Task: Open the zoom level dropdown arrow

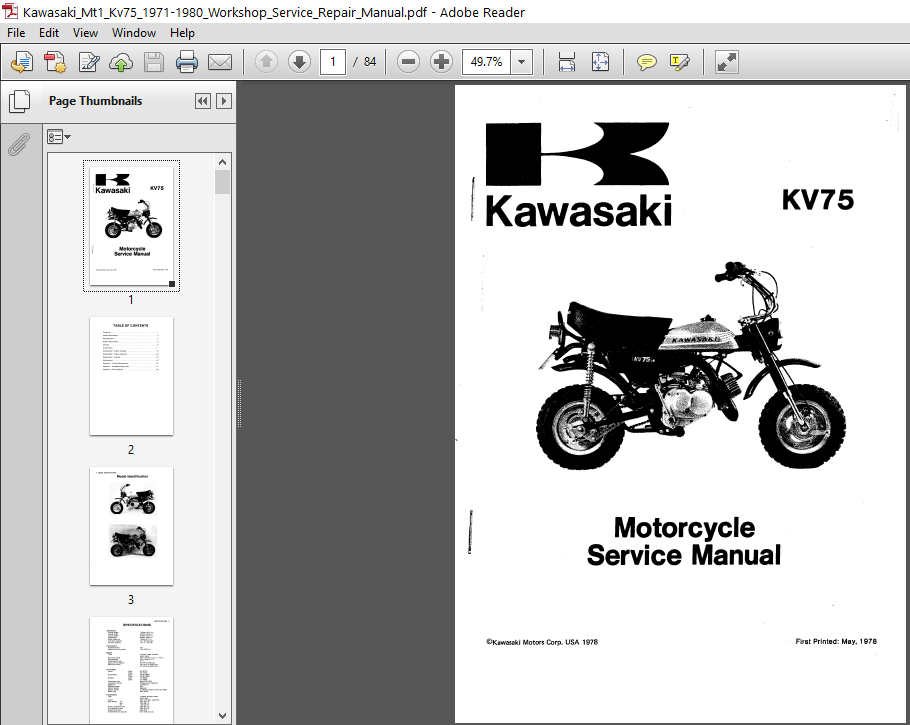Action: [522, 62]
